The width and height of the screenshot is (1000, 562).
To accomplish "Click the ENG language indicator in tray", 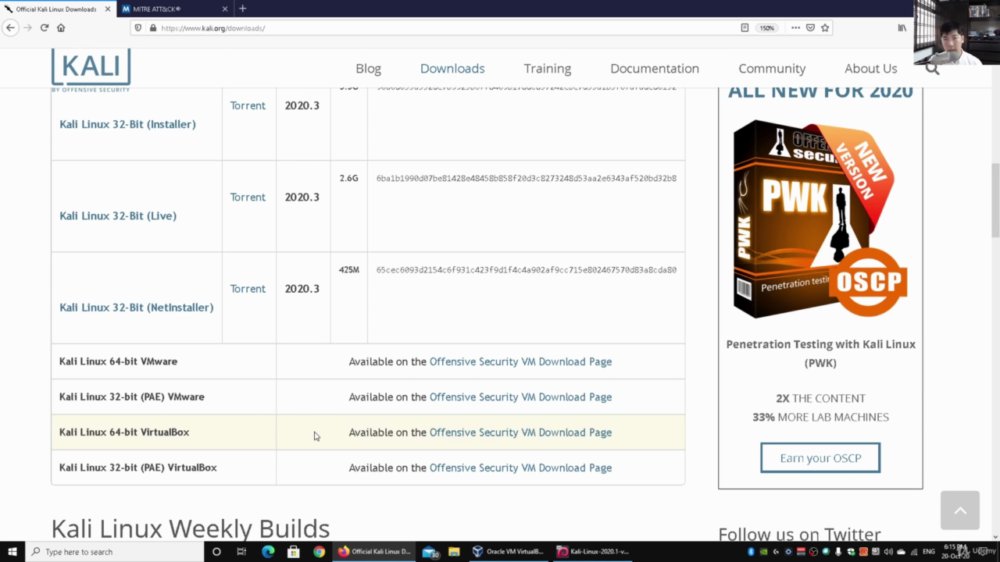I will click(x=929, y=552).
